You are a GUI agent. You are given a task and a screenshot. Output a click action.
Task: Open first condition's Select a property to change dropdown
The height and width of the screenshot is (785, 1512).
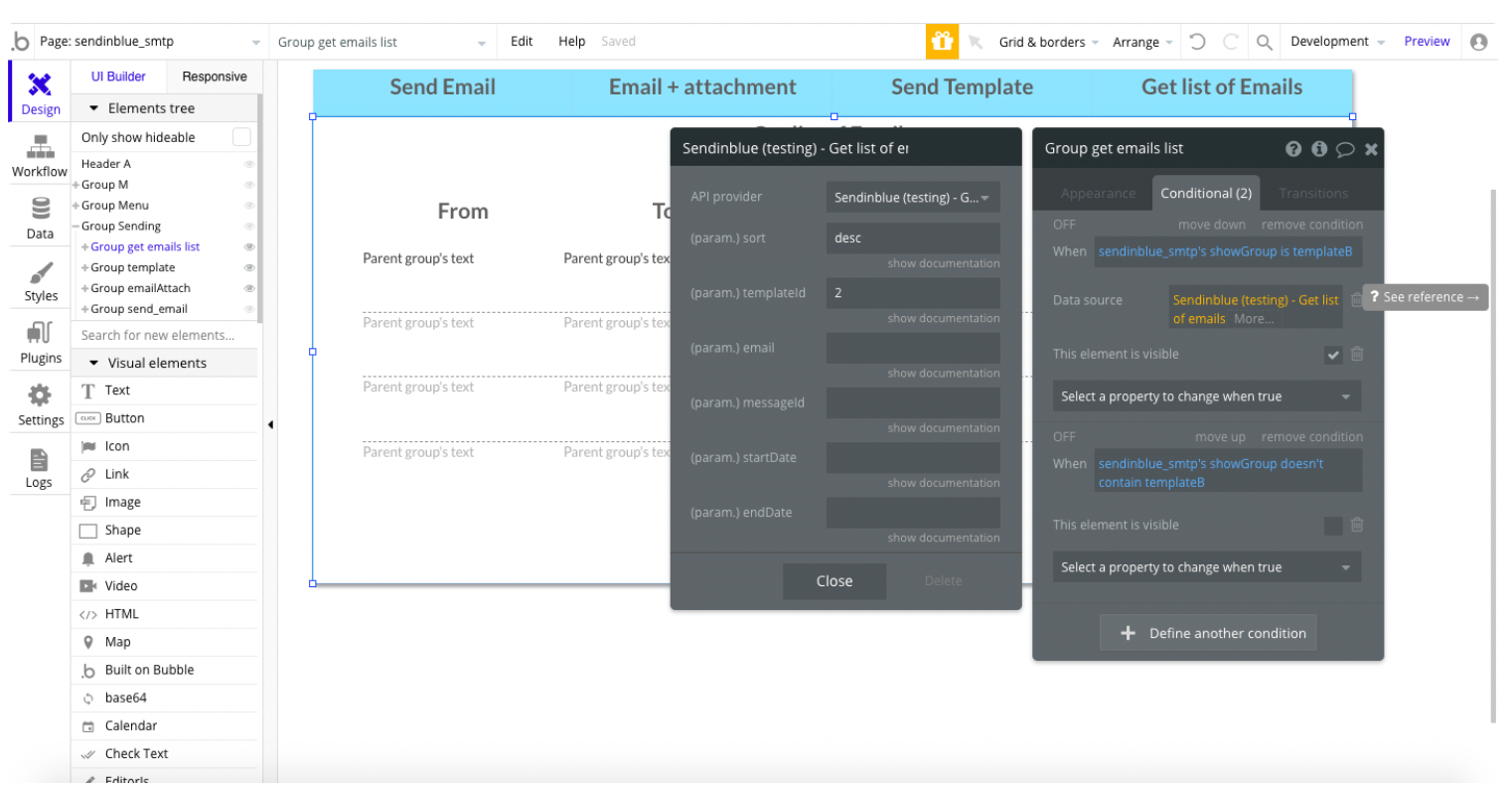[1206, 396]
